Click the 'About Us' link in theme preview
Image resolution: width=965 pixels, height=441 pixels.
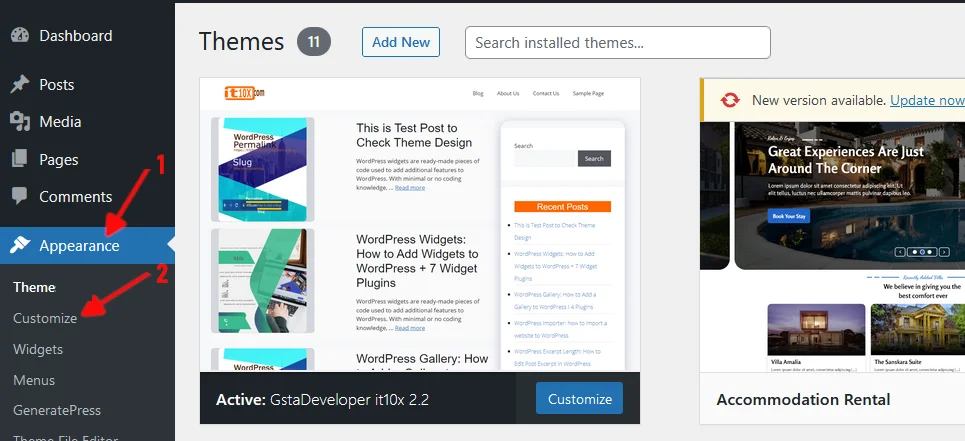(508, 93)
